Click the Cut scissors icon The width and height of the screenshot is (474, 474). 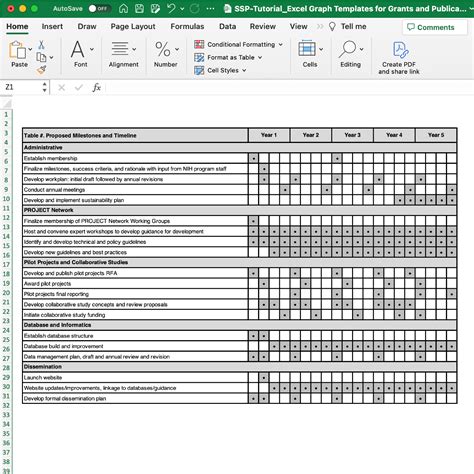click(x=41, y=45)
